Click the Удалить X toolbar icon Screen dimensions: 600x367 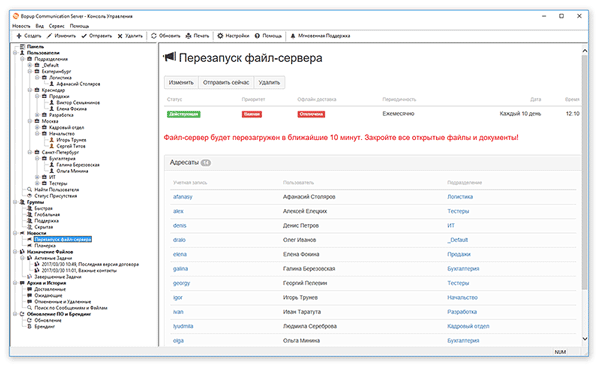(x=120, y=36)
